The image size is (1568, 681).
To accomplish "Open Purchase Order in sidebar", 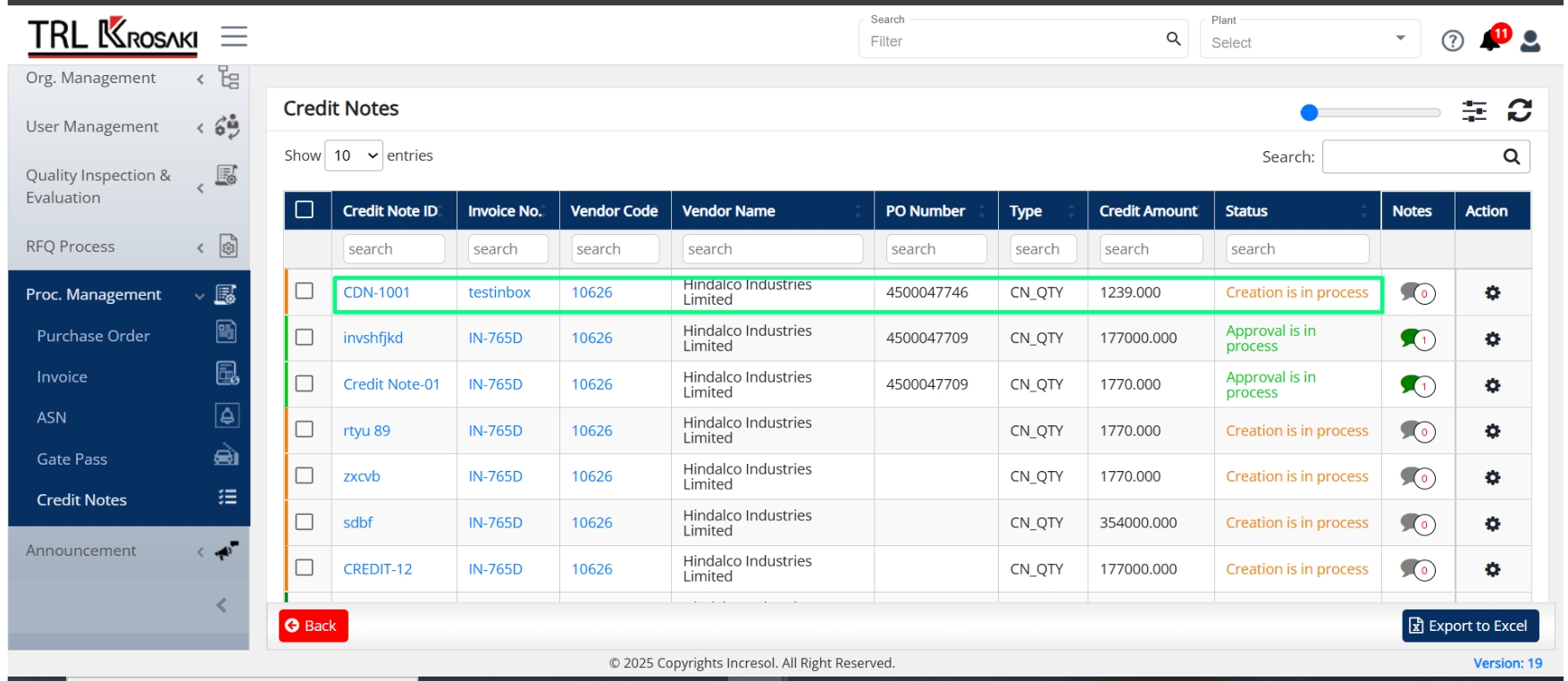I will click(93, 336).
